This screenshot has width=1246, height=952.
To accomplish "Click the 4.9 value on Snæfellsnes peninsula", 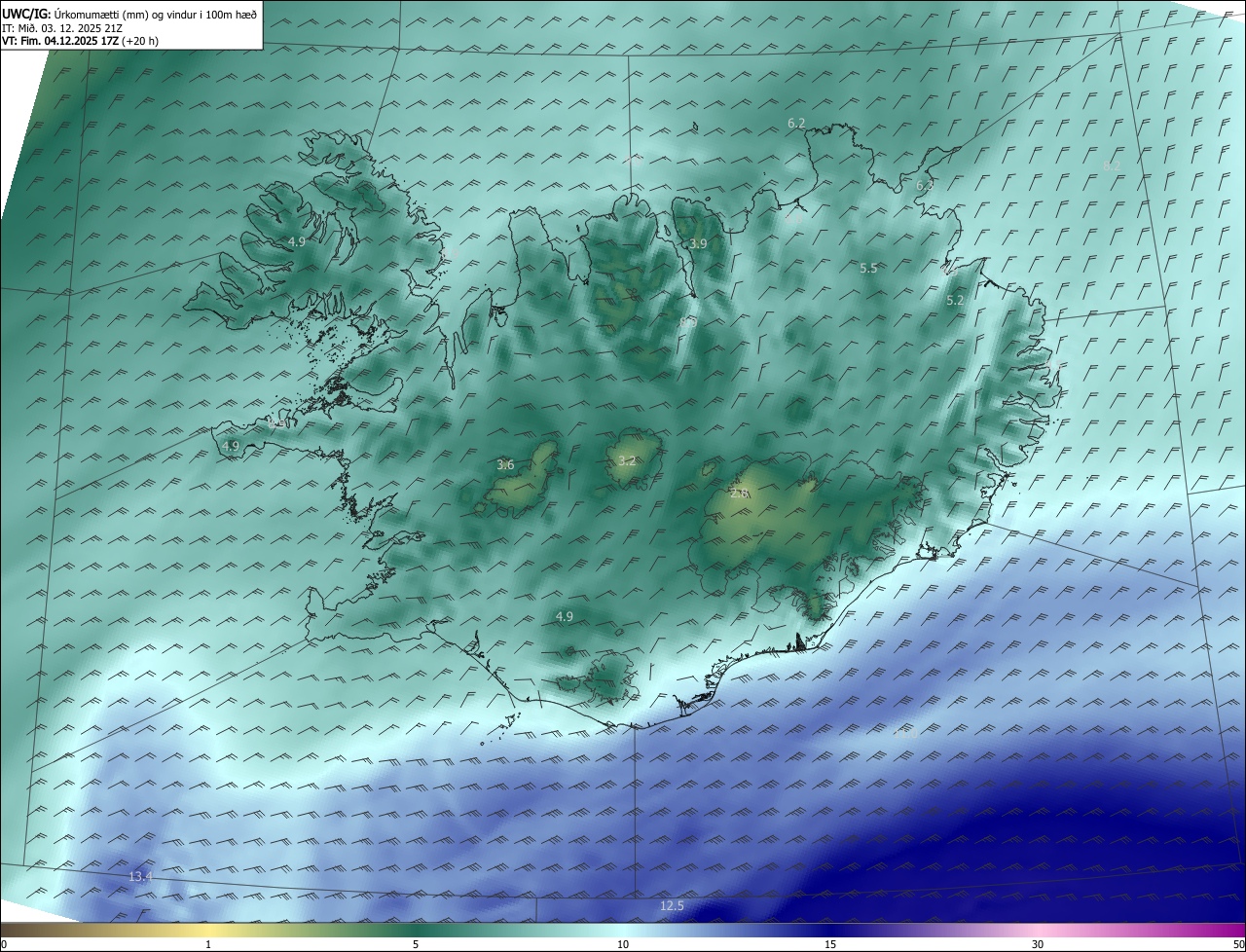I will pos(231,446).
